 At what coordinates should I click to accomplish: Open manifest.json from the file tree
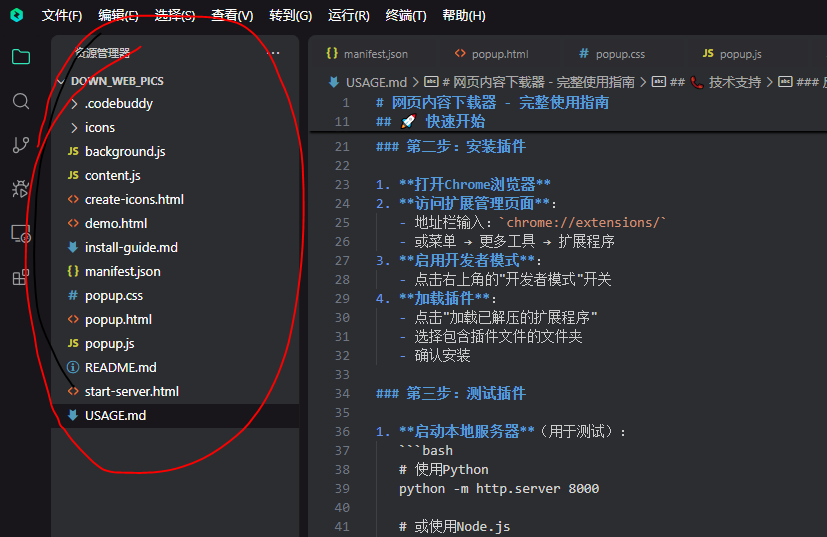point(122,271)
